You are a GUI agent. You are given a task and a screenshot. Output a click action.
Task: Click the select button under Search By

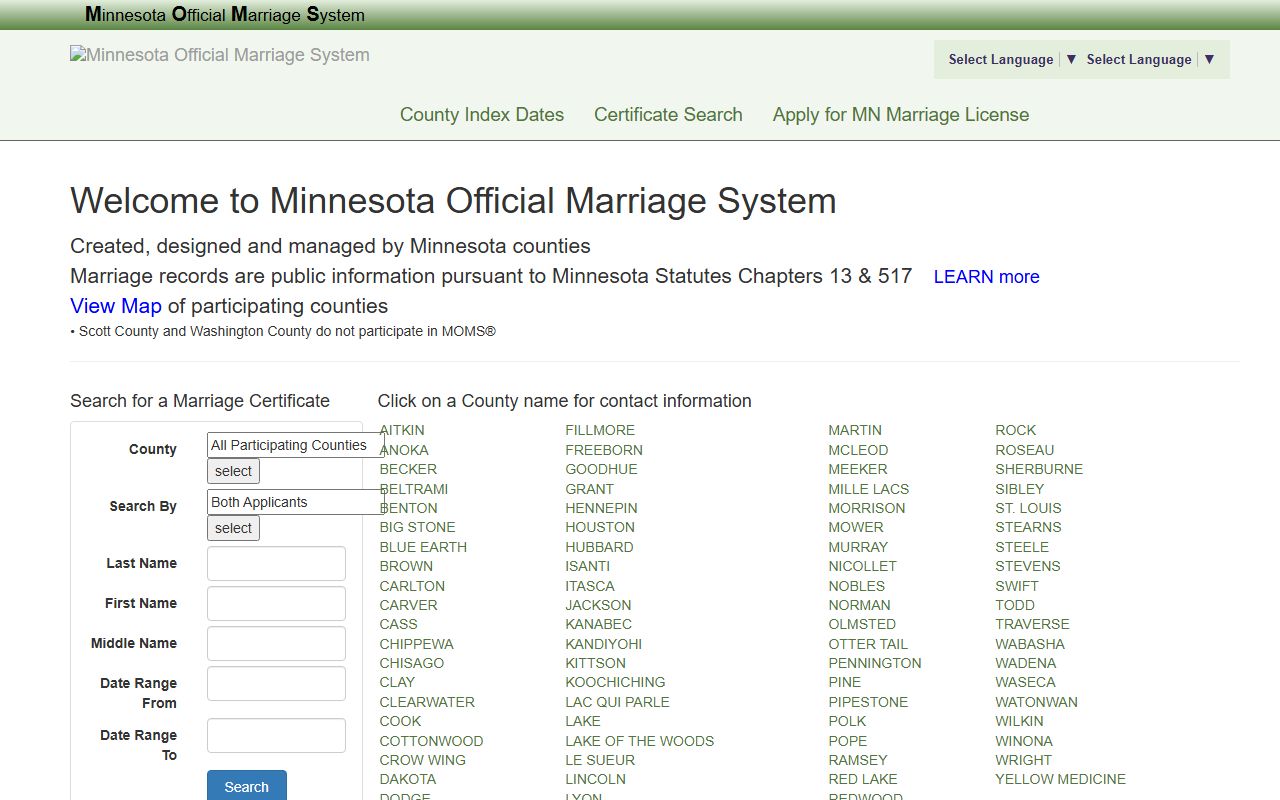click(x=233, y=528)
